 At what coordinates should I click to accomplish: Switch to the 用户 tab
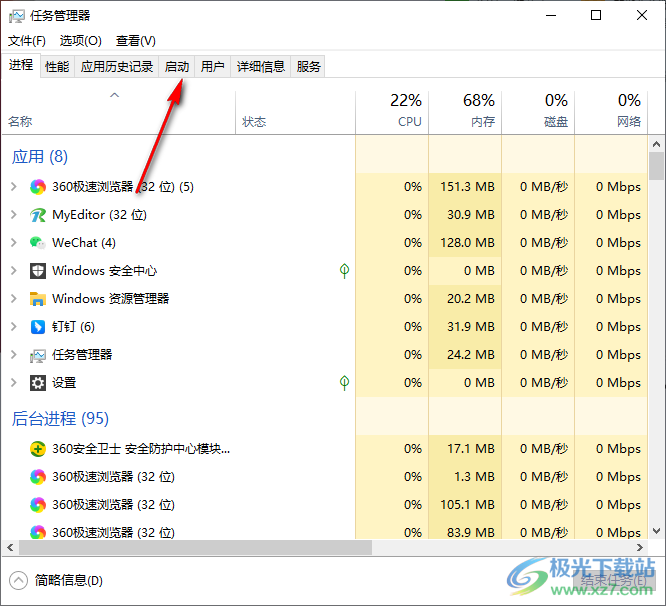coord(212,66)
